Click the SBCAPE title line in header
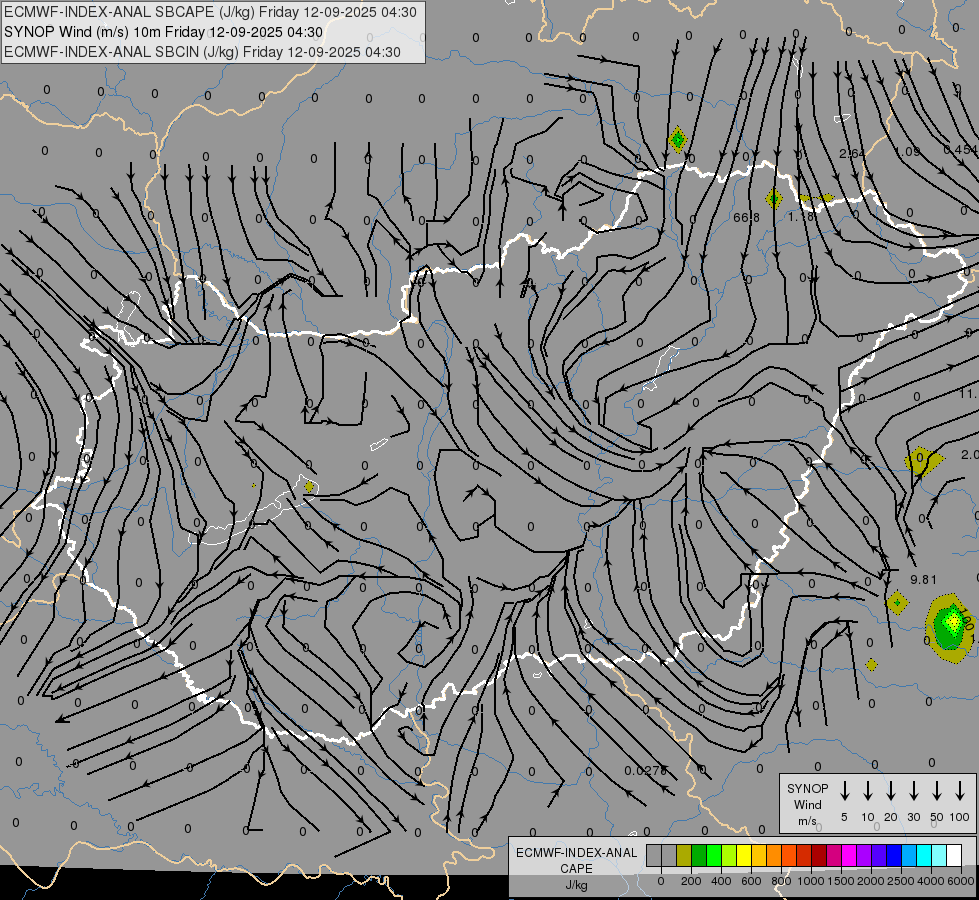 click(210, 12)
